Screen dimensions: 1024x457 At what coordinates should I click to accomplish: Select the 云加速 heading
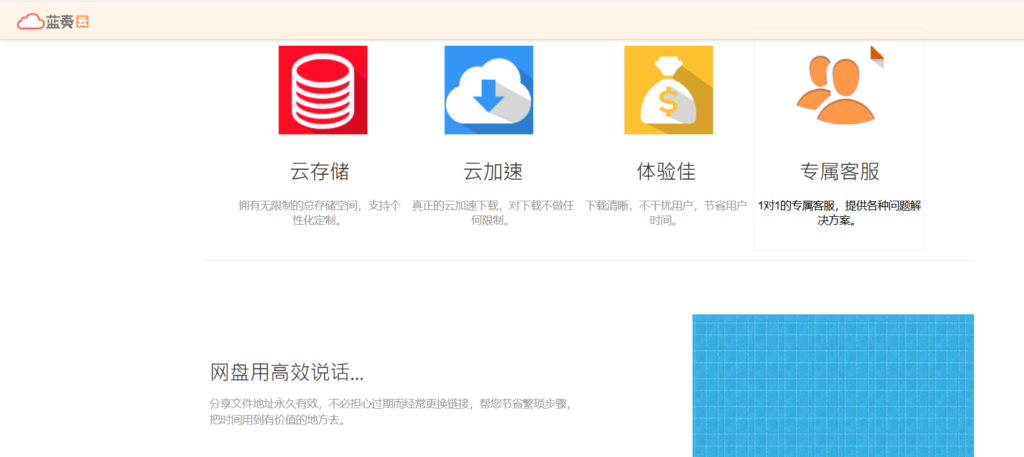(x=493, y=172)
